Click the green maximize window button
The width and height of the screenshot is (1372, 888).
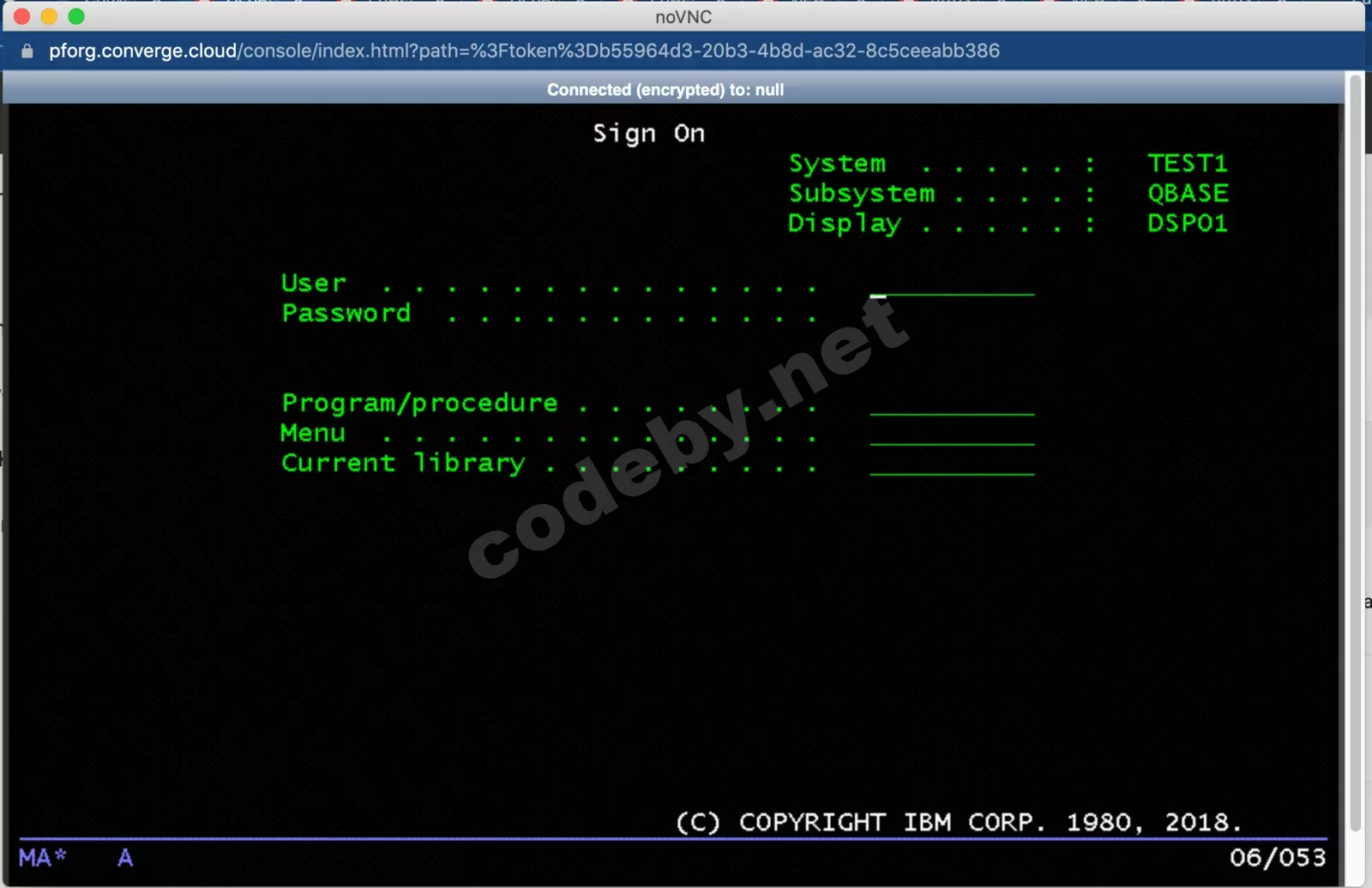76,16
